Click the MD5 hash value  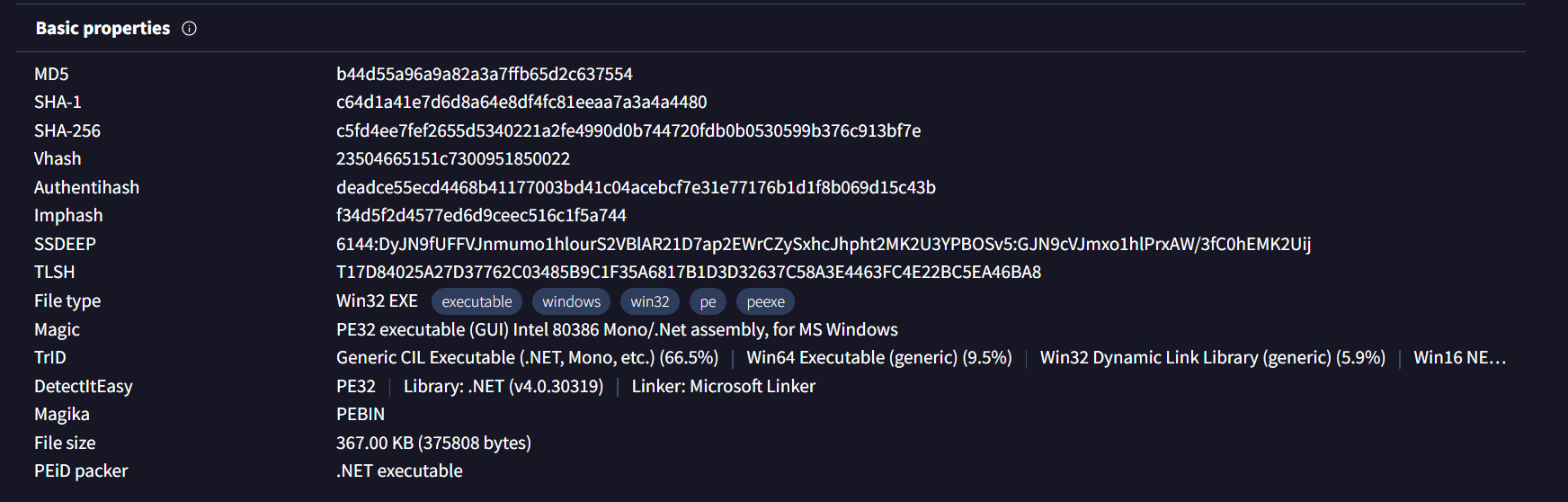(x=485, y=74)
